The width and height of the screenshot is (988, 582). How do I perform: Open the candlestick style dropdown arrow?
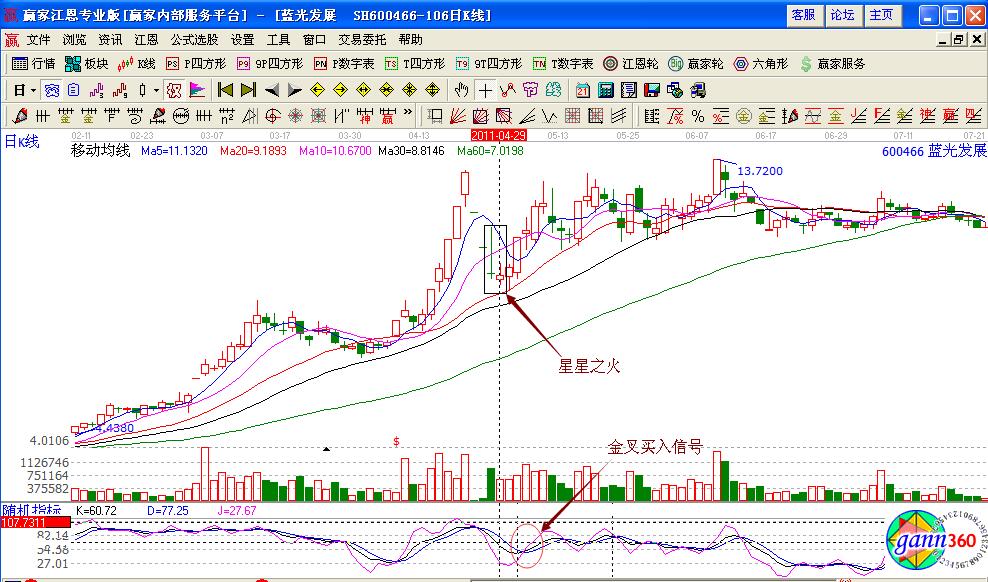click(155, 89)
